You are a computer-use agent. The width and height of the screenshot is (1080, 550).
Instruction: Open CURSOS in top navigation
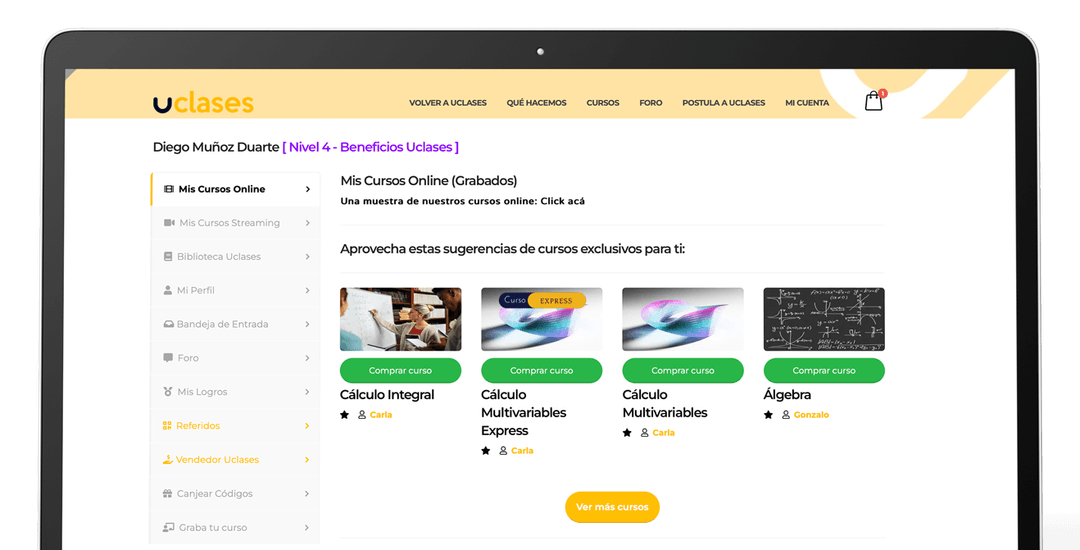pos(603,103)
